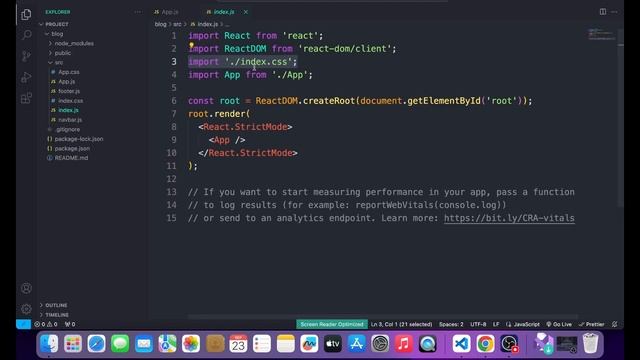Open Finder from the dock
Viewport: 640px width, 360px height.
[49, 344]
